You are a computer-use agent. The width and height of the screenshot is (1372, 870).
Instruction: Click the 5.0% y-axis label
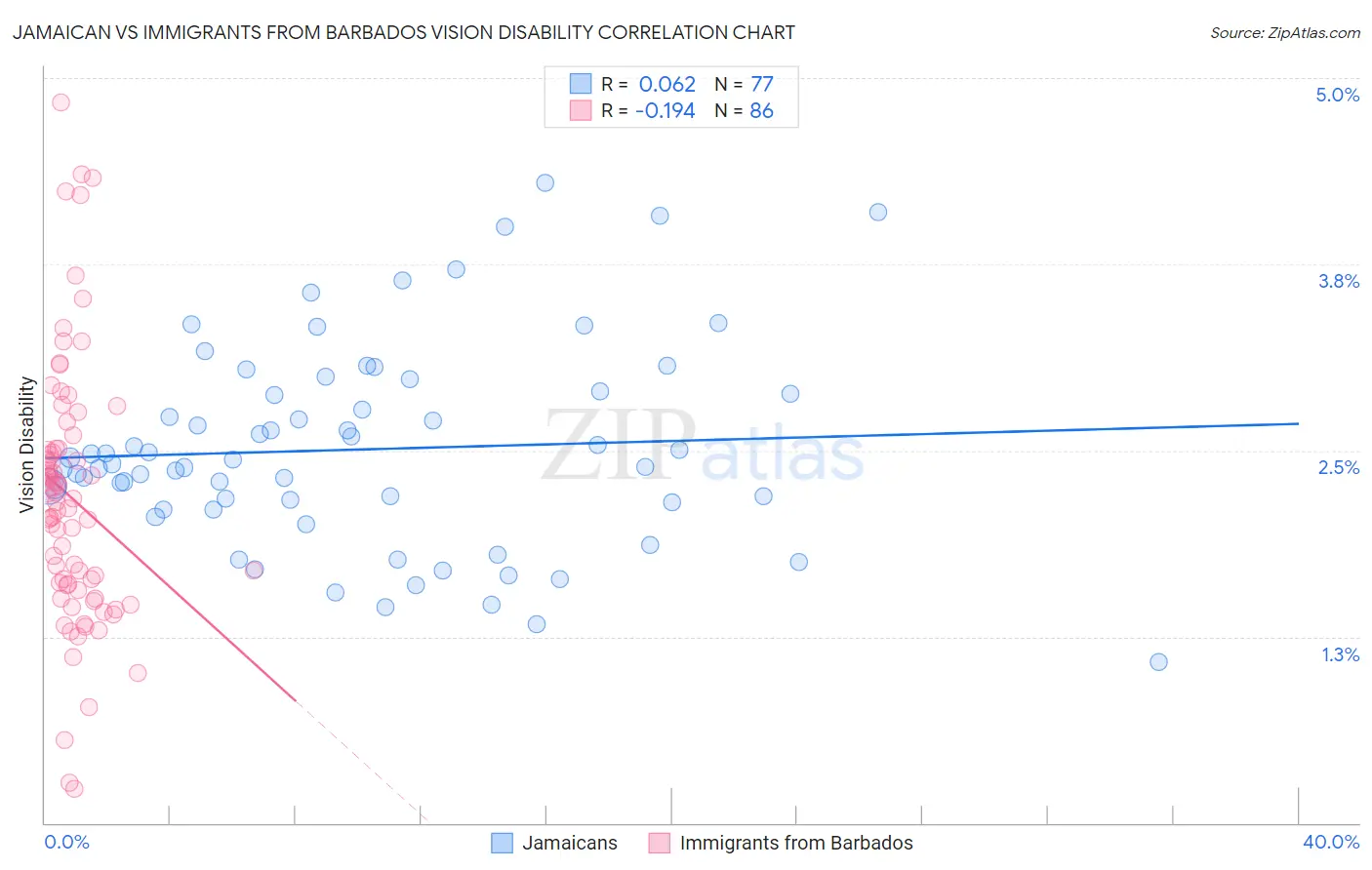[x=1337, y=95]
